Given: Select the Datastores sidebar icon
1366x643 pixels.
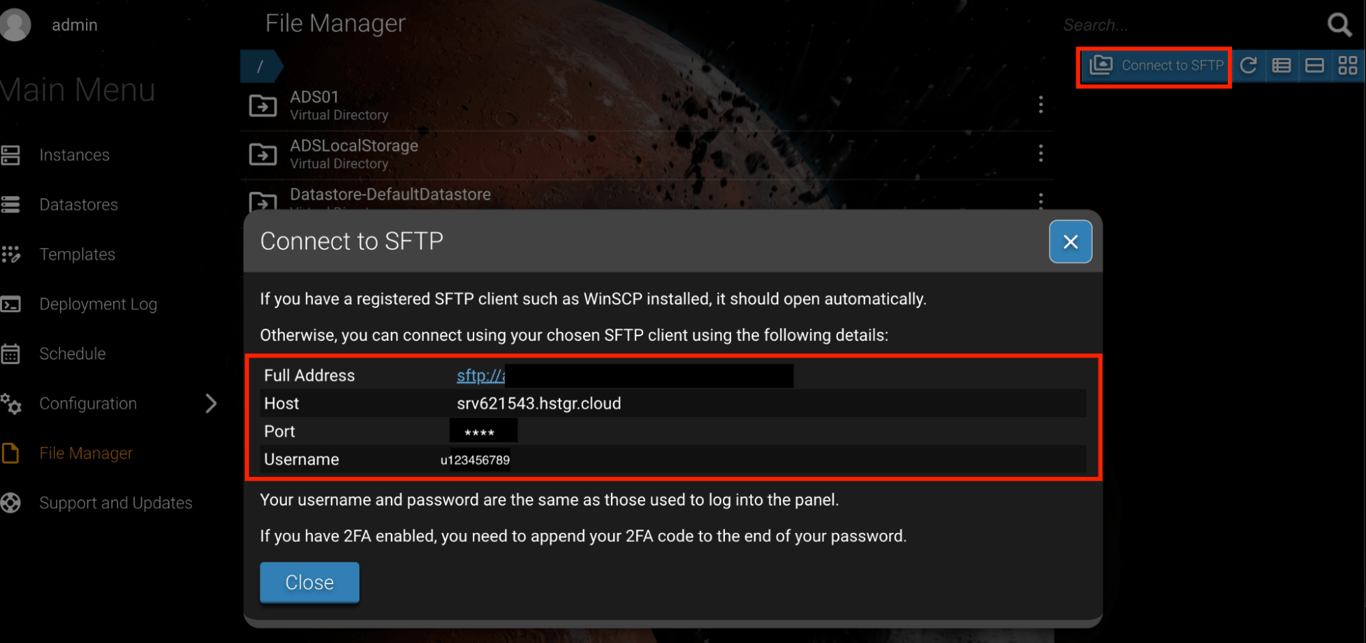Looking at the screenshot, I should point(13,204).
